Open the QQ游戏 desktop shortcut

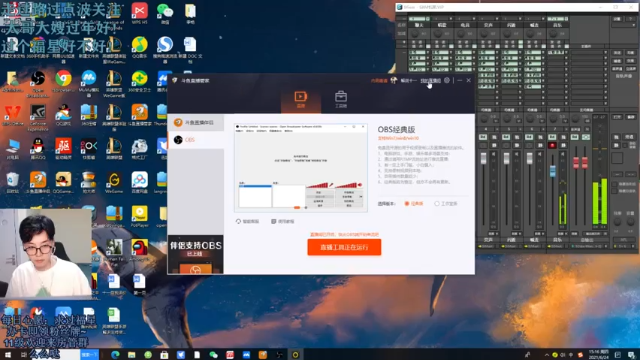coord(63,115)
